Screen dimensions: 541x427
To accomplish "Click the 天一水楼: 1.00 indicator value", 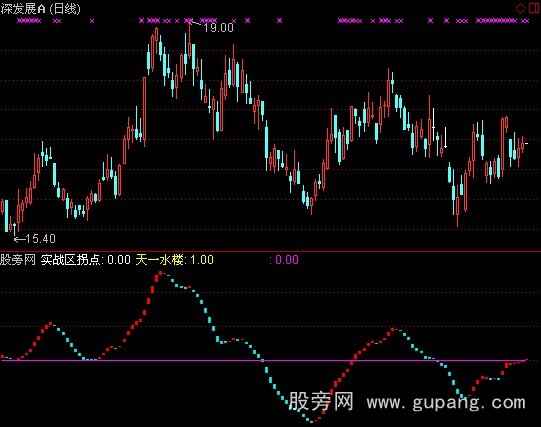I will point(175,260).
